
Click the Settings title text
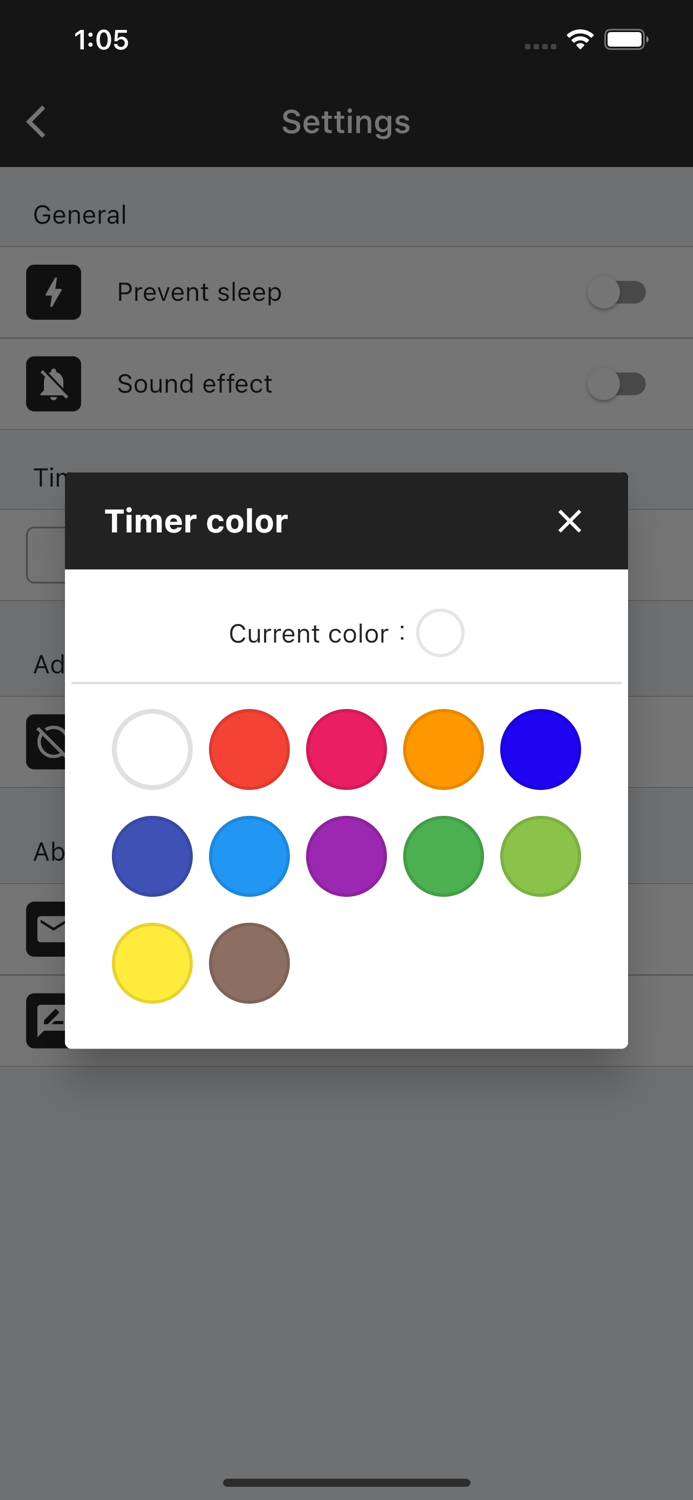point(346,121)
